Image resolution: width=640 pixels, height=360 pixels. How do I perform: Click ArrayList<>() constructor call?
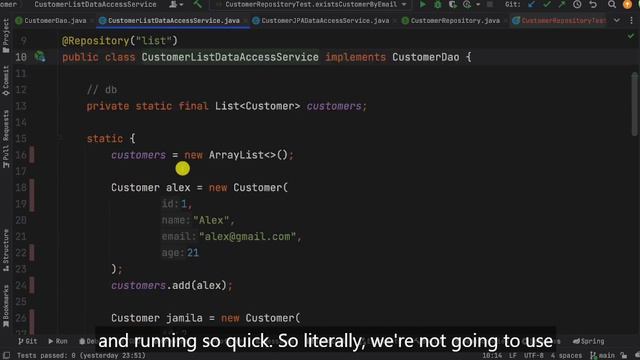tap(248, 155)
